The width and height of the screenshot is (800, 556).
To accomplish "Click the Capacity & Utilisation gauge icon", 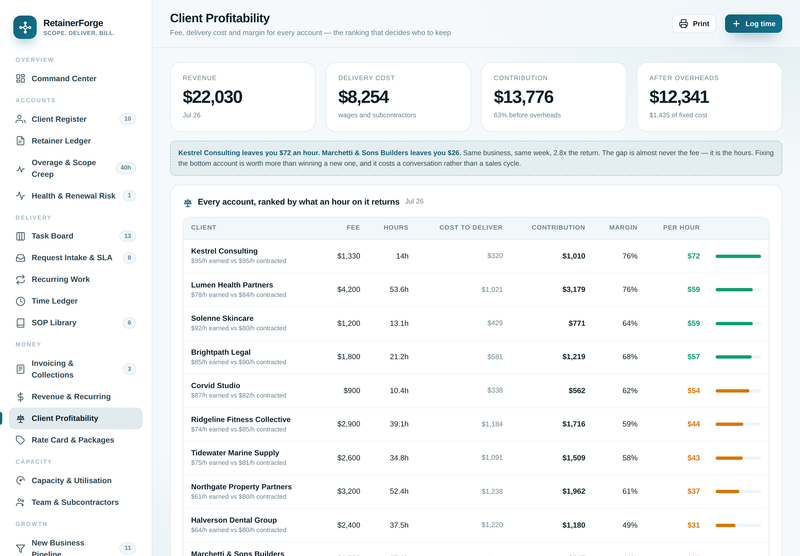I will pyautogui.click(x=20, y=481).
